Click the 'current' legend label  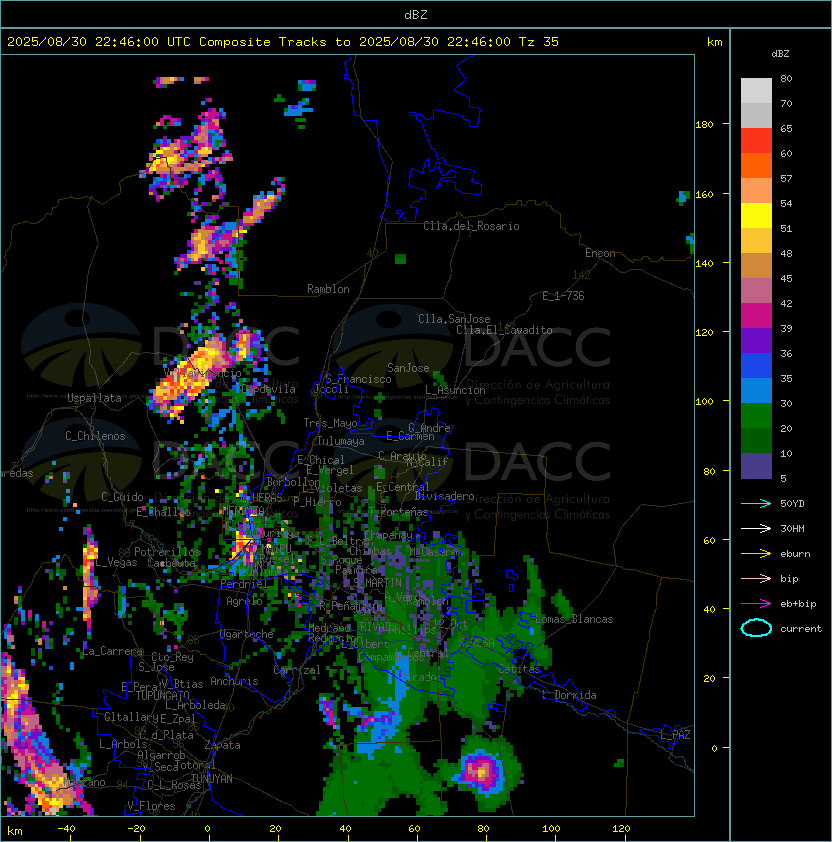pos(801,629)
